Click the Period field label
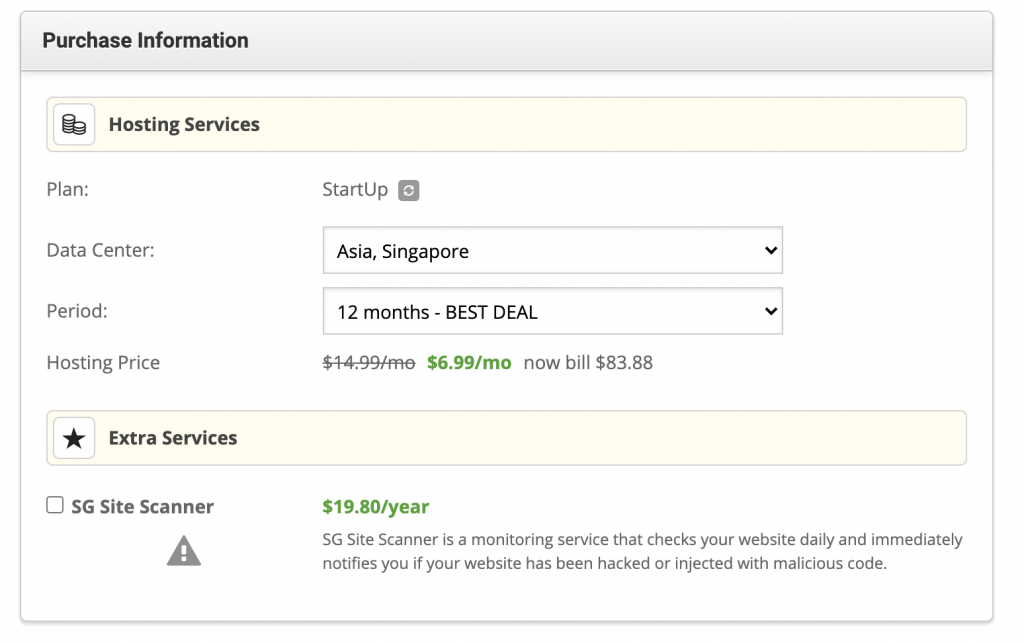The image size is (1024, 643). [x=77, y=311]
